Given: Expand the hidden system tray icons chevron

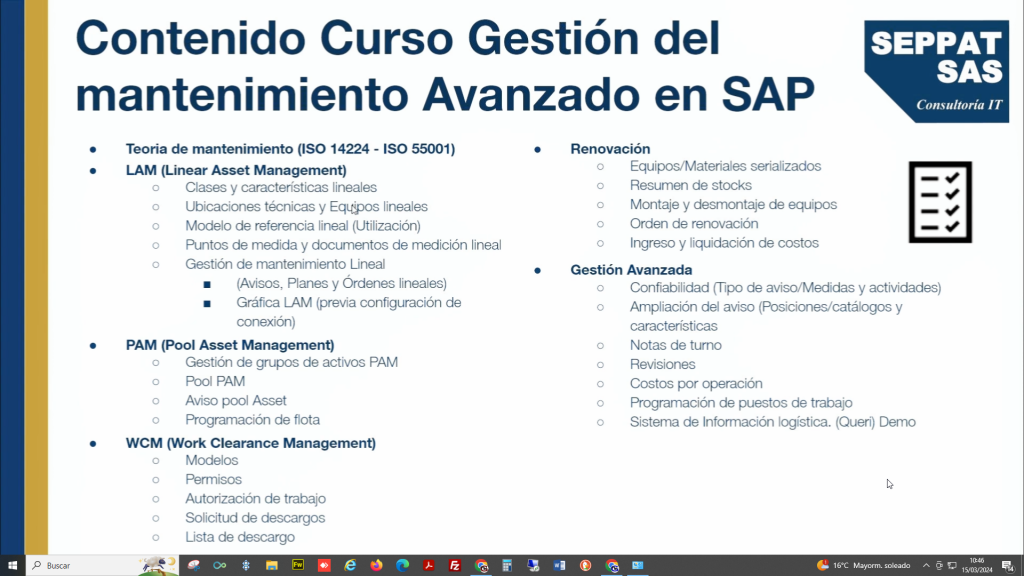Looking at the screenshot, I should 926,566.
